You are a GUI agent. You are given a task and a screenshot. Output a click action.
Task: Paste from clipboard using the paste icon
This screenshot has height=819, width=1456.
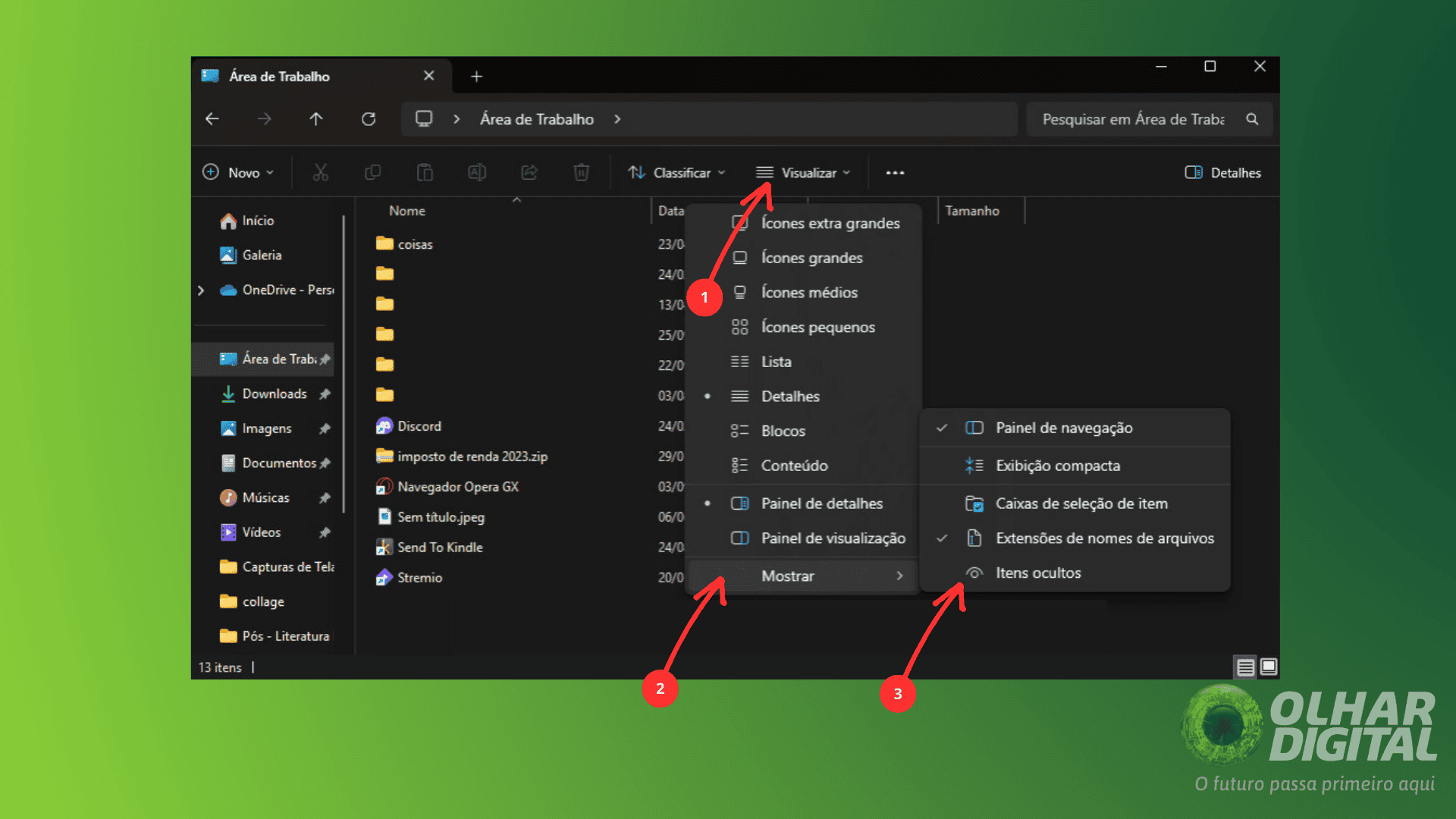point(425,172)
